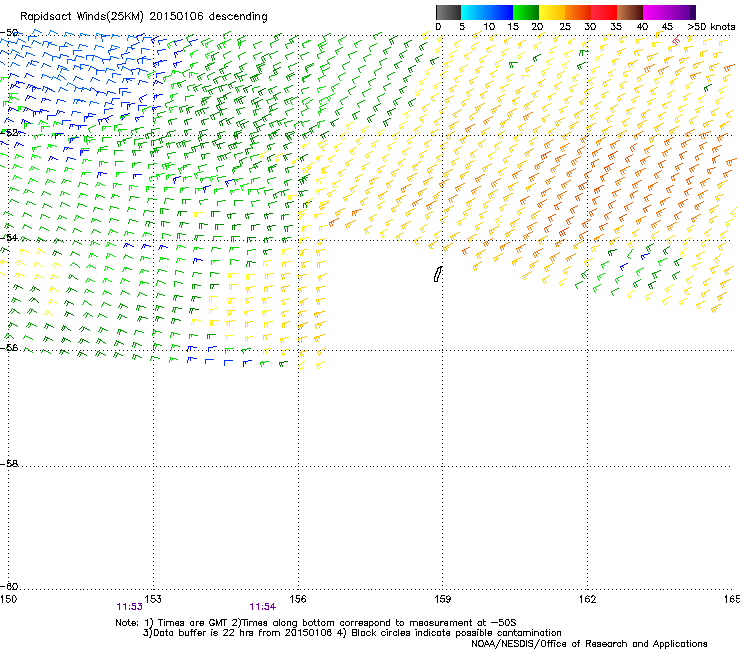The height and width of the screenshot is (650, 740).
Task: Click longitude axis label 159
Action: [x=442, y=599]
